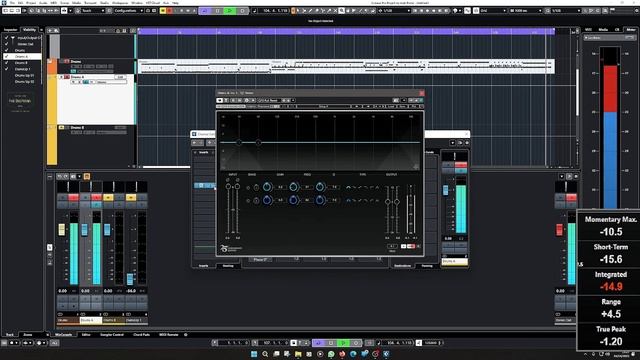640x360 pixels.
Task: Toggle yellow mute on Drums B mixer channel
Action: 108,198
